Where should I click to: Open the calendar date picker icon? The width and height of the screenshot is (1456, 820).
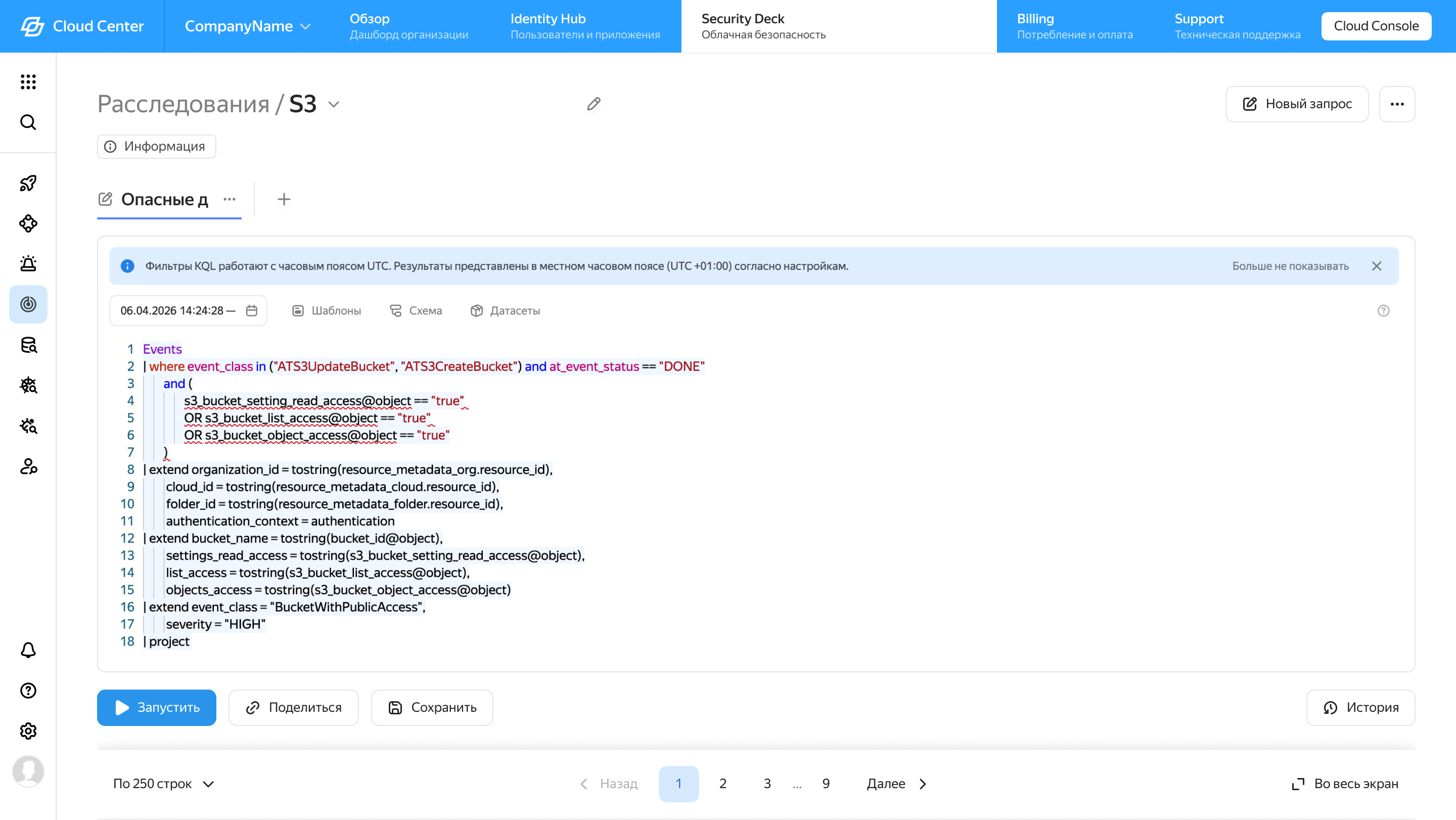pos(252,310)
